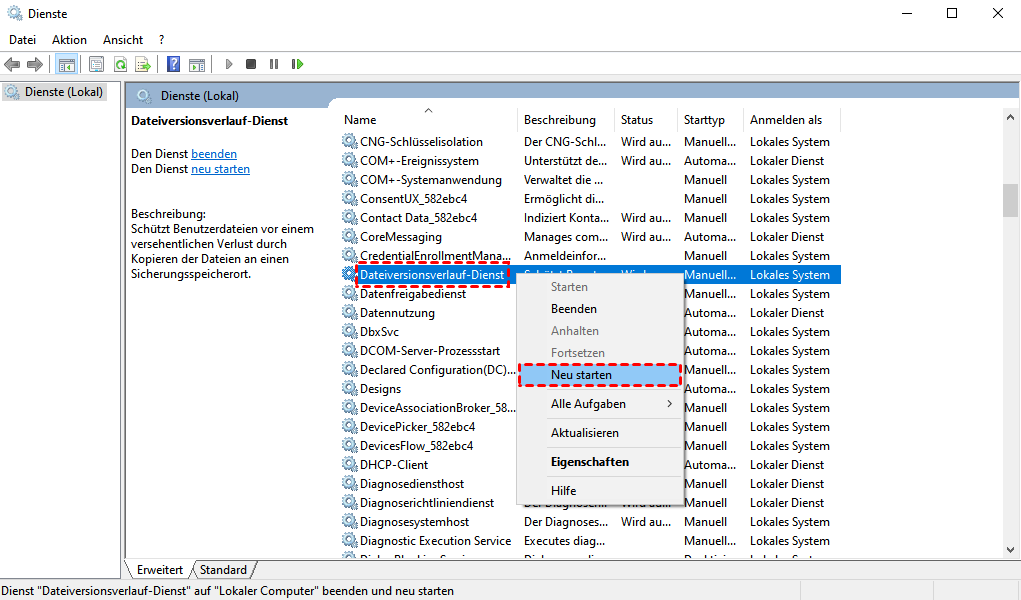This screenshot has height=600, width=1021.
Task: Click the blue Help question mark icon
Action: coord(173,64)
